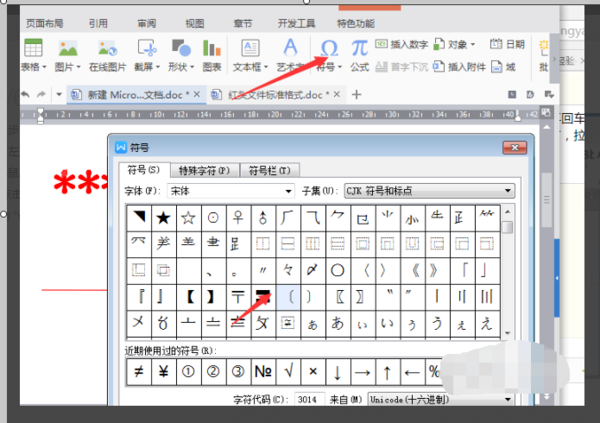Select the hiragana あ symbol
Image resolution: width=600 pixels, height=423 pixels.
[338, 323]
